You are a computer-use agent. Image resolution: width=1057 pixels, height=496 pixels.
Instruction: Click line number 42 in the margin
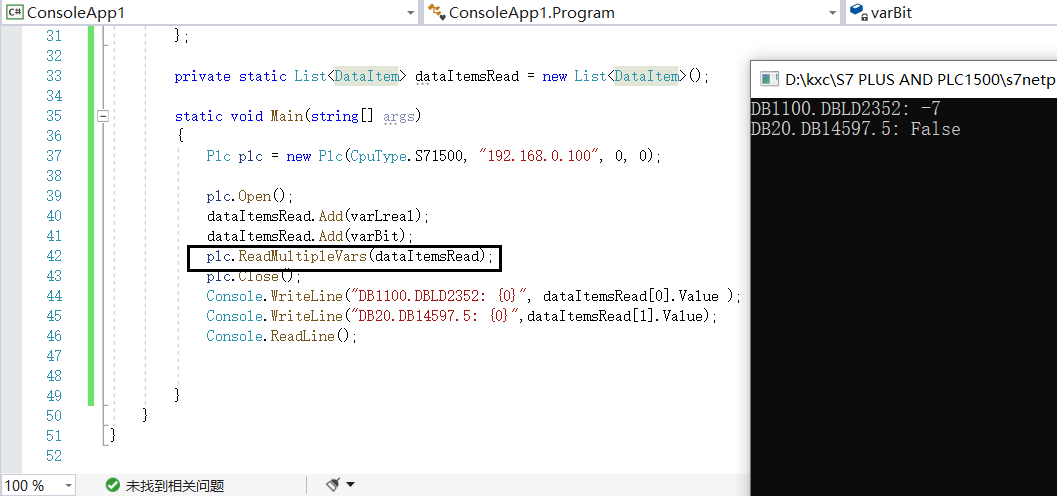coord(52,256)
